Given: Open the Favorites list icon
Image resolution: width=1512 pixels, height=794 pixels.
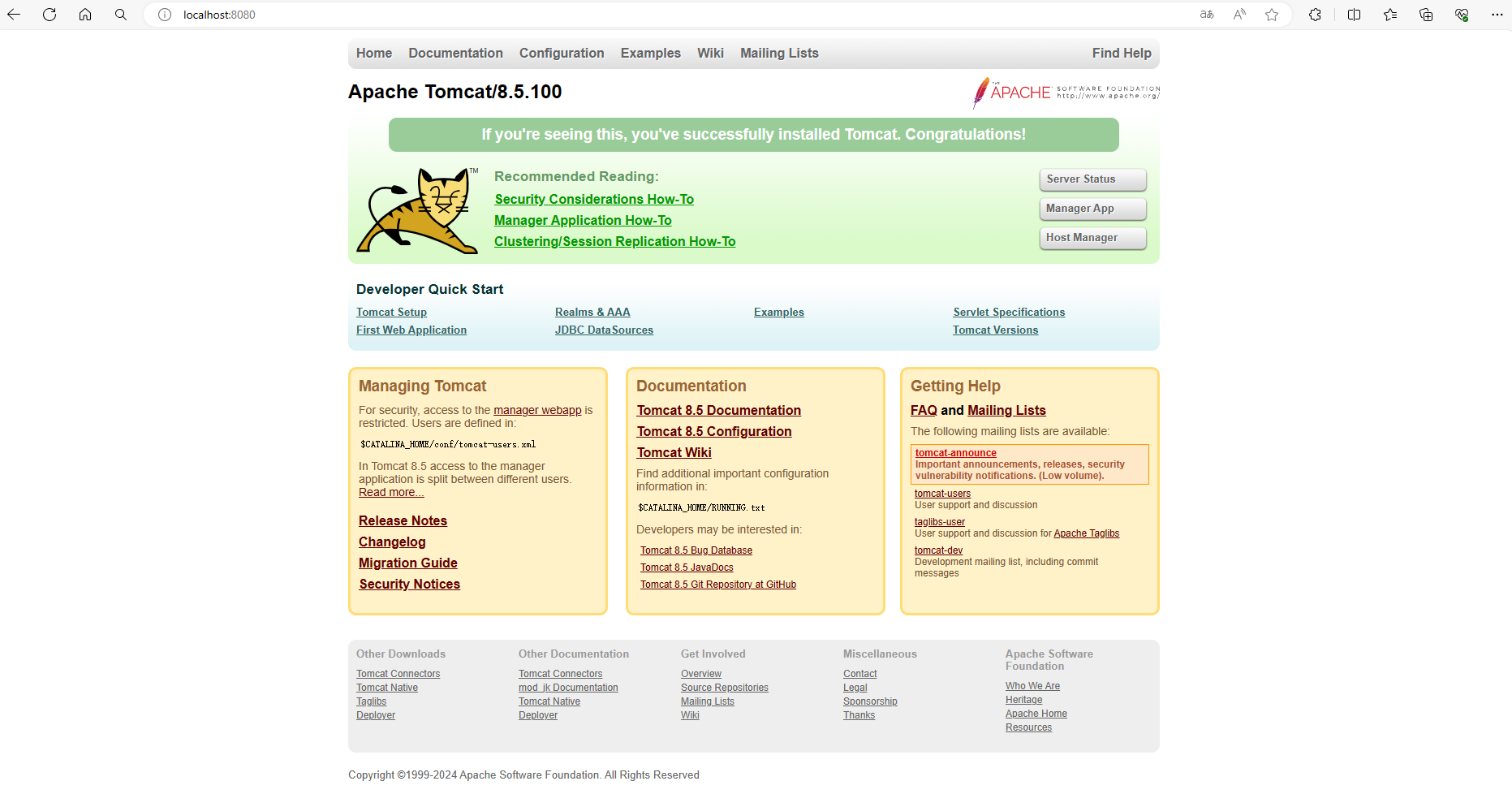Looking at the screenshot, I should [1390, 15].
